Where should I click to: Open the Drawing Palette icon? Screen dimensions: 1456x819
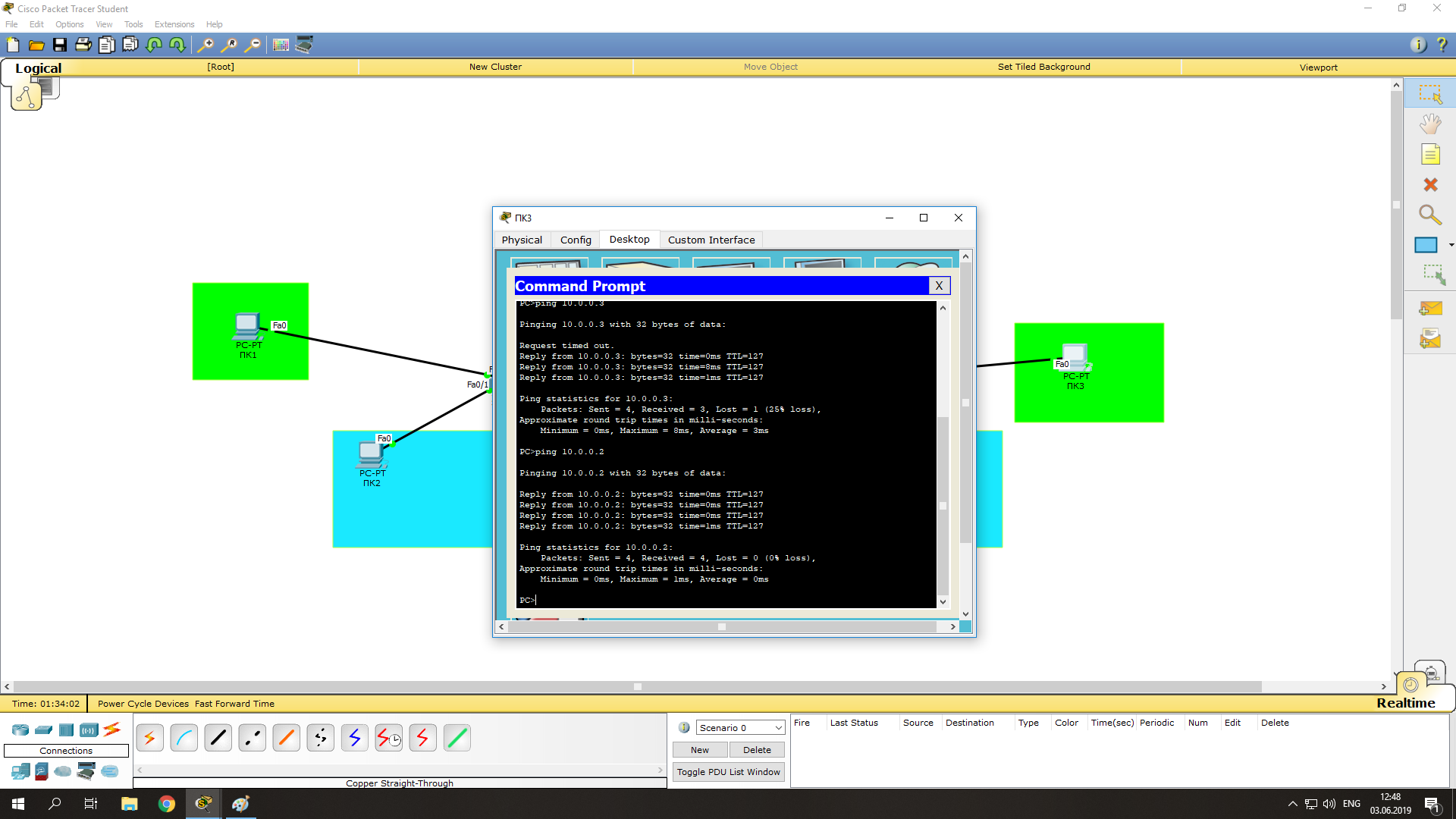pos(281,45)
